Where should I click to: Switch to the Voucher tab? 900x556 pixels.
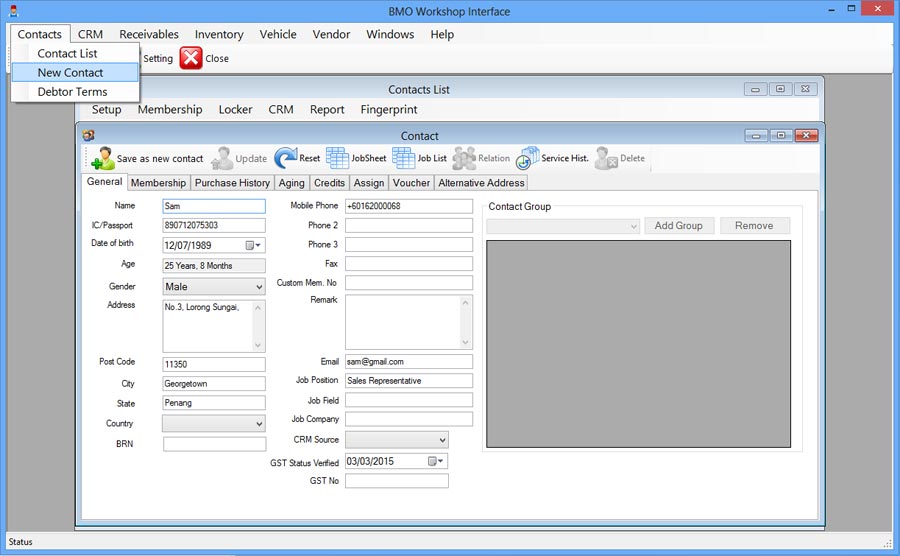(x=411, y=182)
